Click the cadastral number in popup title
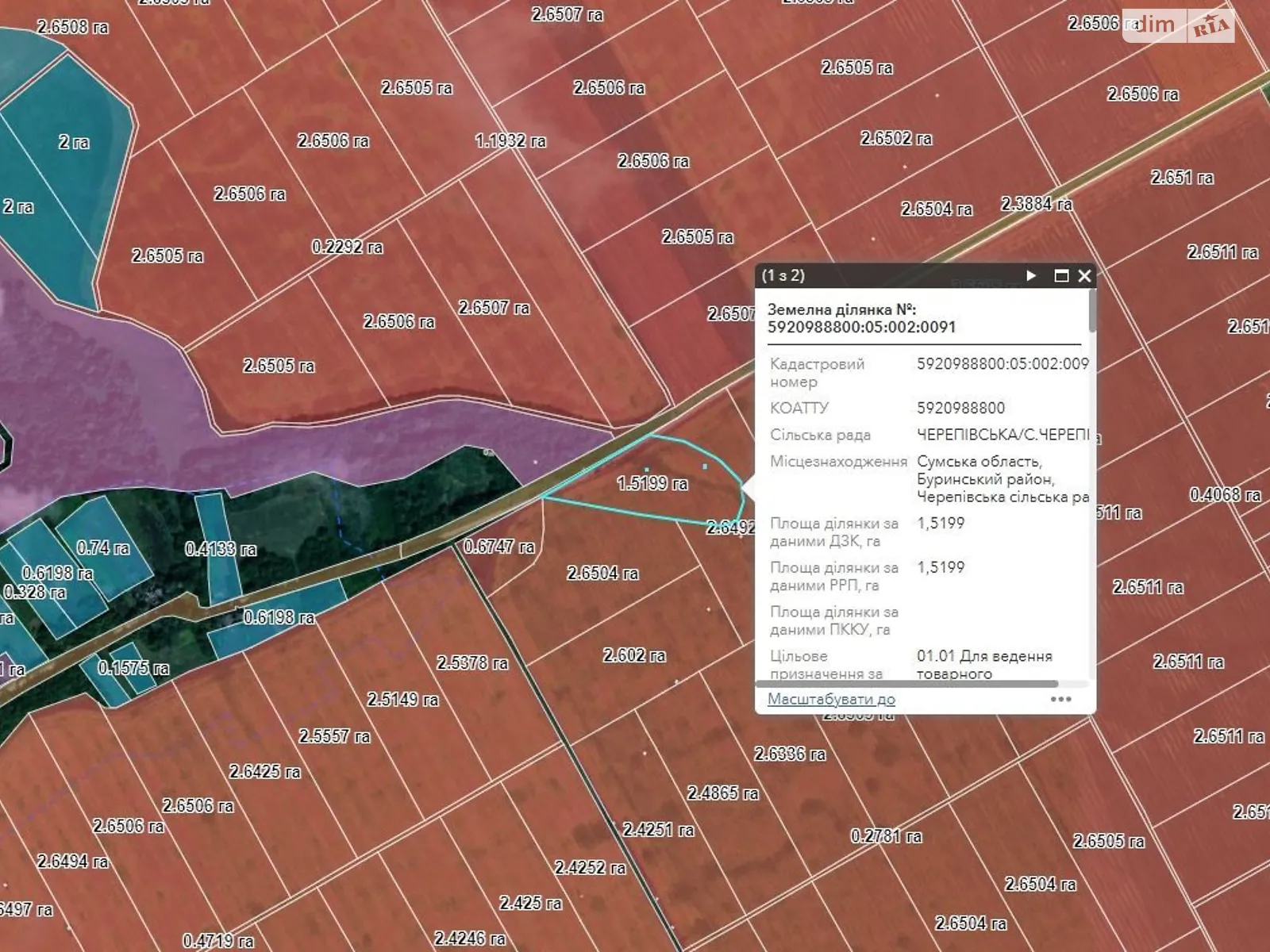This screenshot has width=1270, height=952. pyautogui.click(x=861, y=327)
